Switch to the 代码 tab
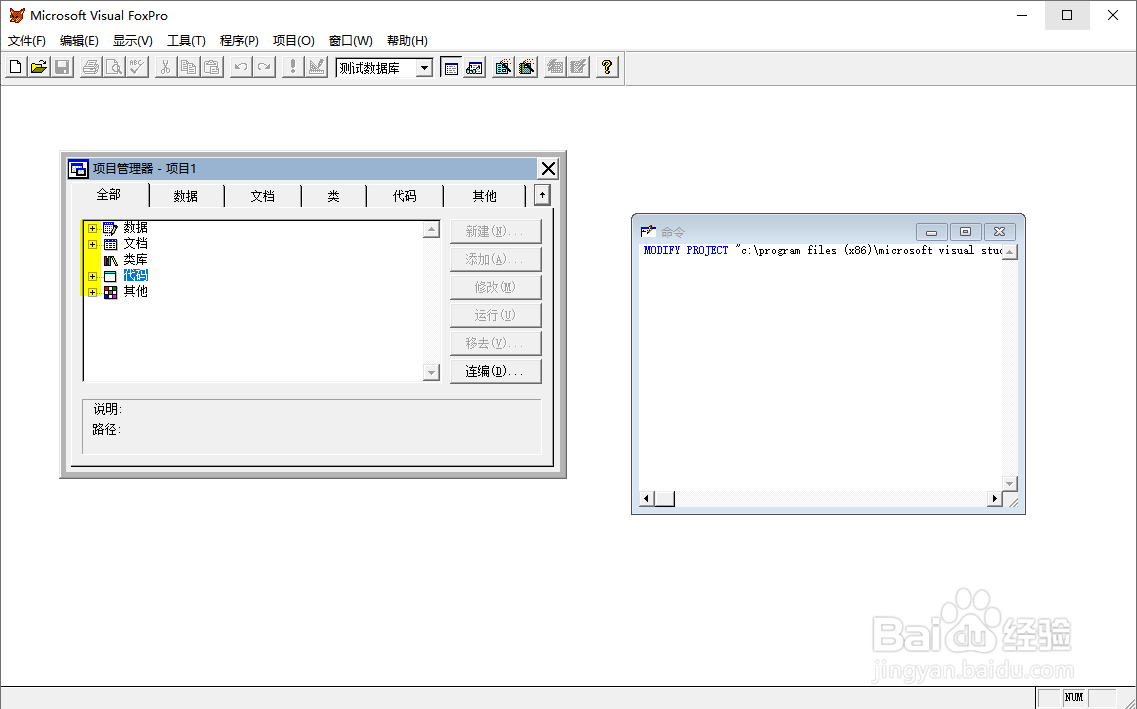The width and height of the screenshot is (1137, 709). click(x=405, y=196)
